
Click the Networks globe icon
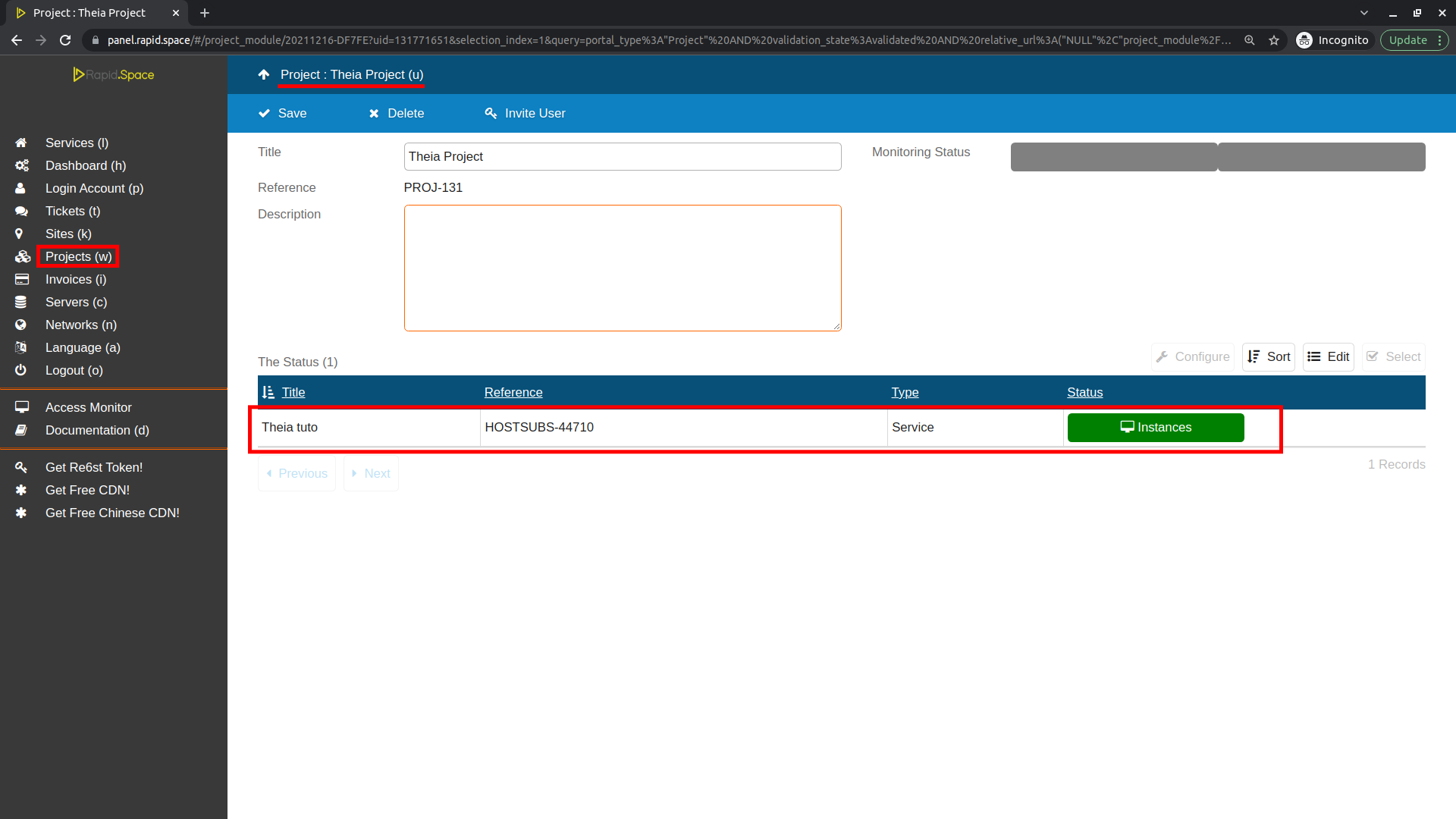click(20, 325)
